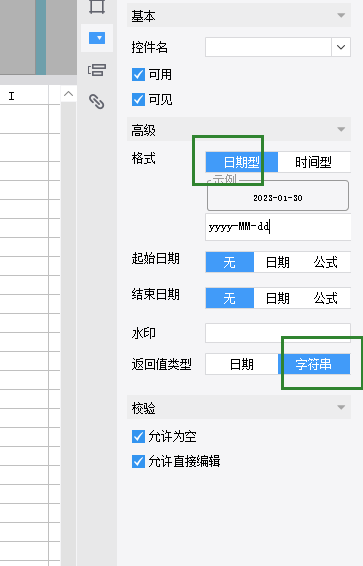Set 起始日期 to 公式

[326, 262]
